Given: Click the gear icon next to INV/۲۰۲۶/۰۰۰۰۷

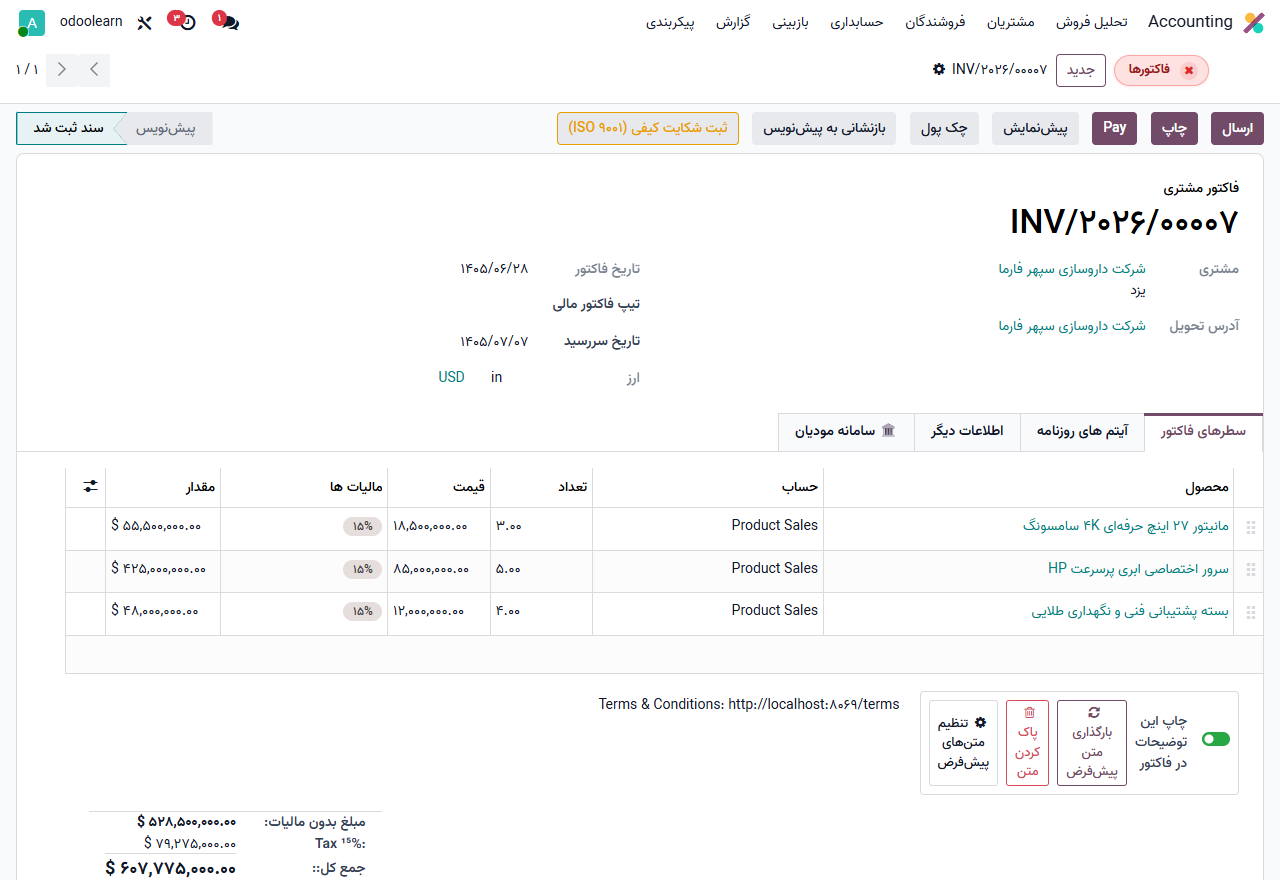Looking at the screenshot, I should pos(939,69).
